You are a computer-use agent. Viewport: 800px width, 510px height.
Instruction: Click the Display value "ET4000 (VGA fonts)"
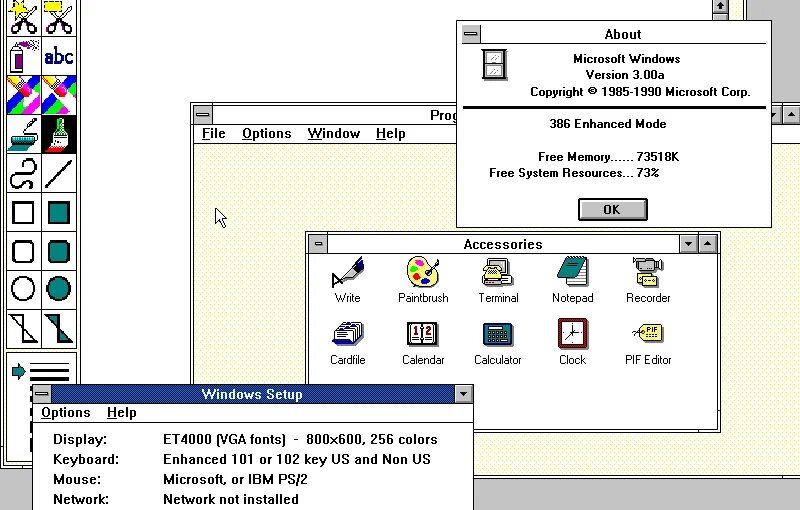pos(224,440)
